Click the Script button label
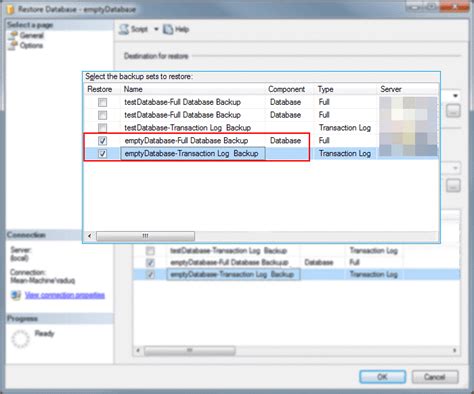 coord(139,29)
